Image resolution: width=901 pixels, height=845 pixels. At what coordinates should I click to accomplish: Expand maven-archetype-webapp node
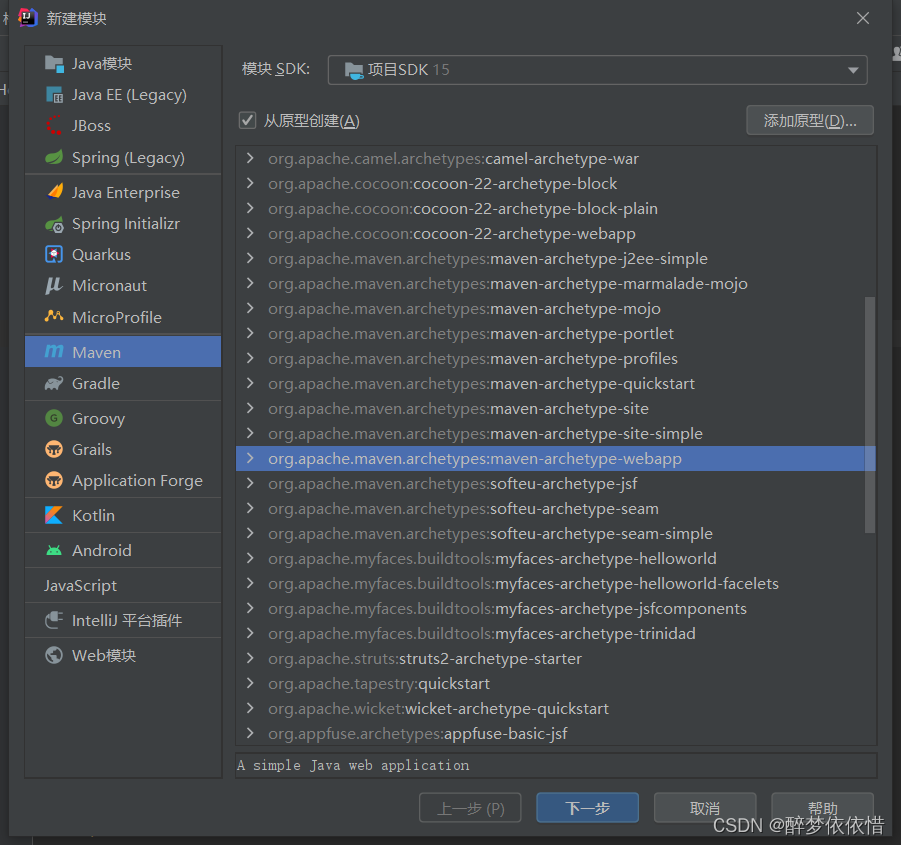[x=250, y=458]
